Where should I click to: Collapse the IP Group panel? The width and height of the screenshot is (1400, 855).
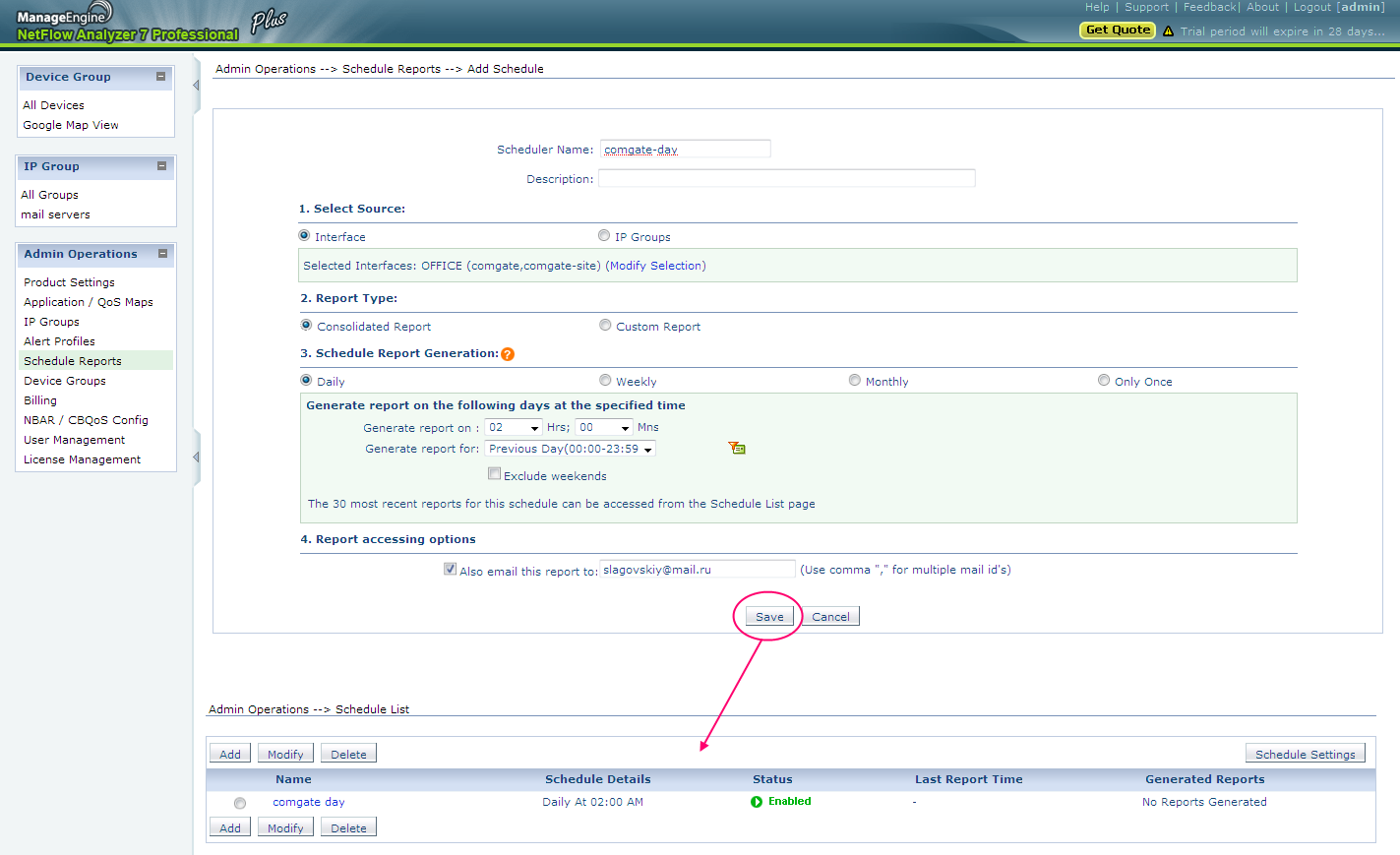pos(161,166)
